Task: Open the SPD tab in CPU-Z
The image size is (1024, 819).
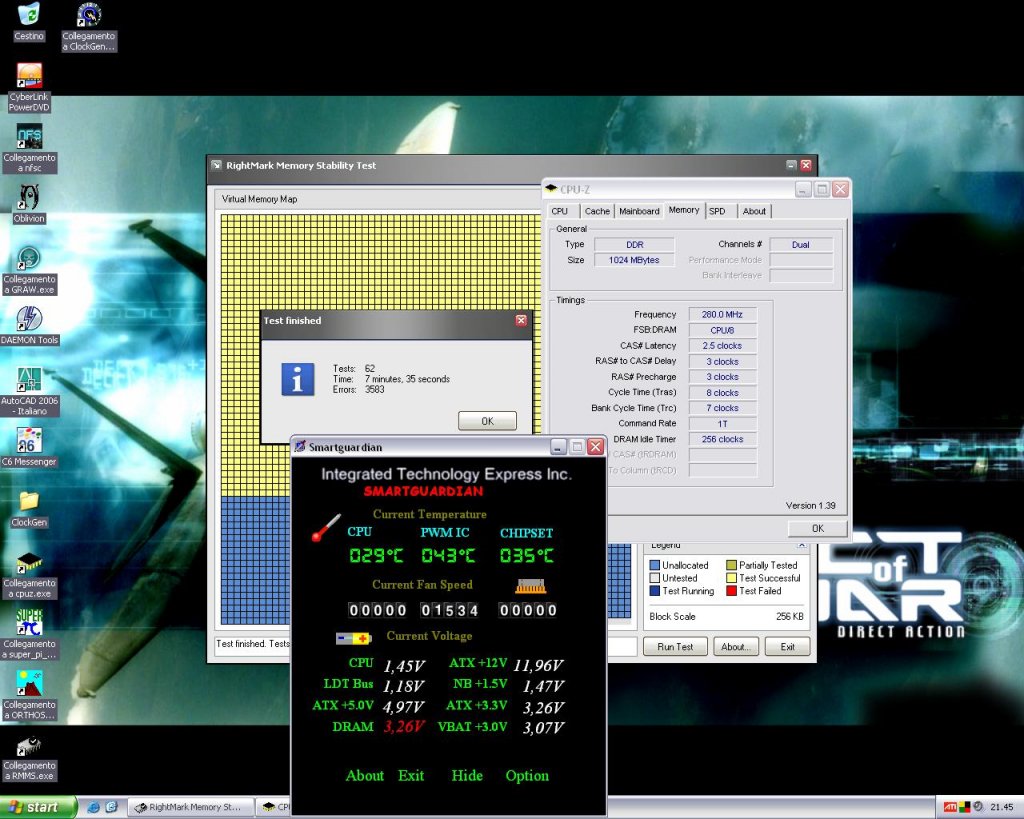Action: [x=717, y=211]
